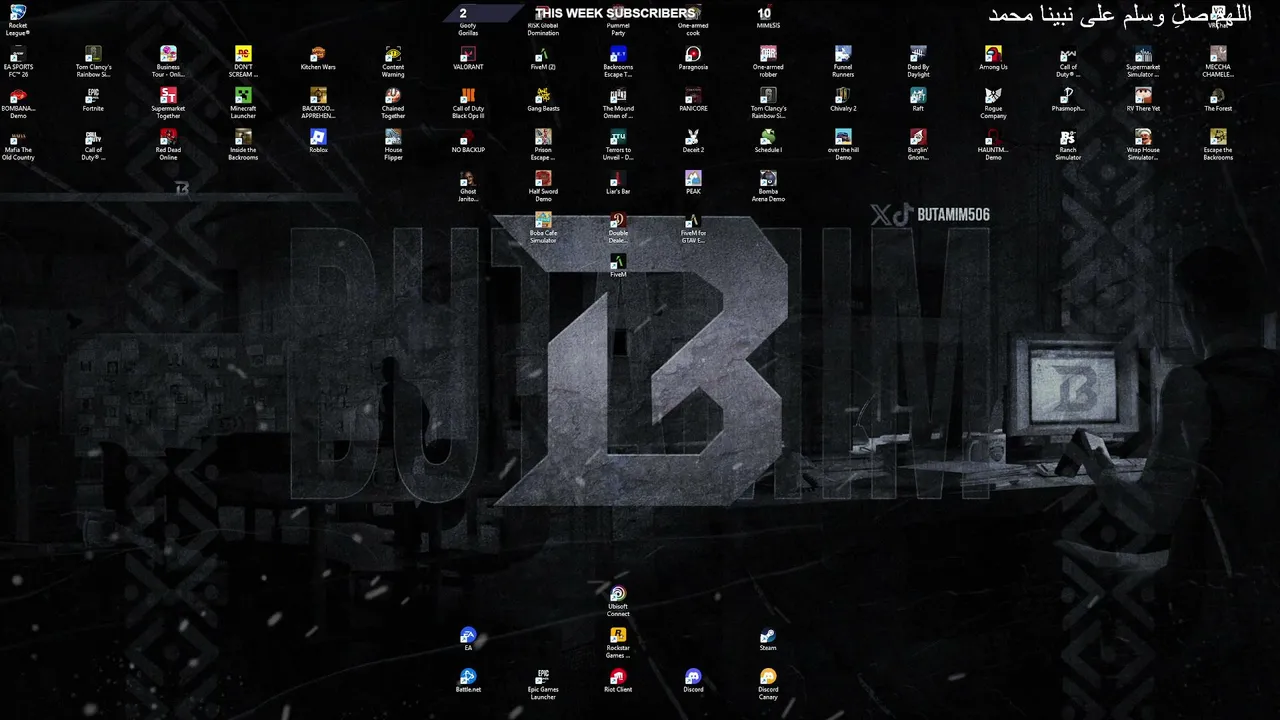
Task: Open the Epic Games Launcher shortcut
Action: pos(543,685)
